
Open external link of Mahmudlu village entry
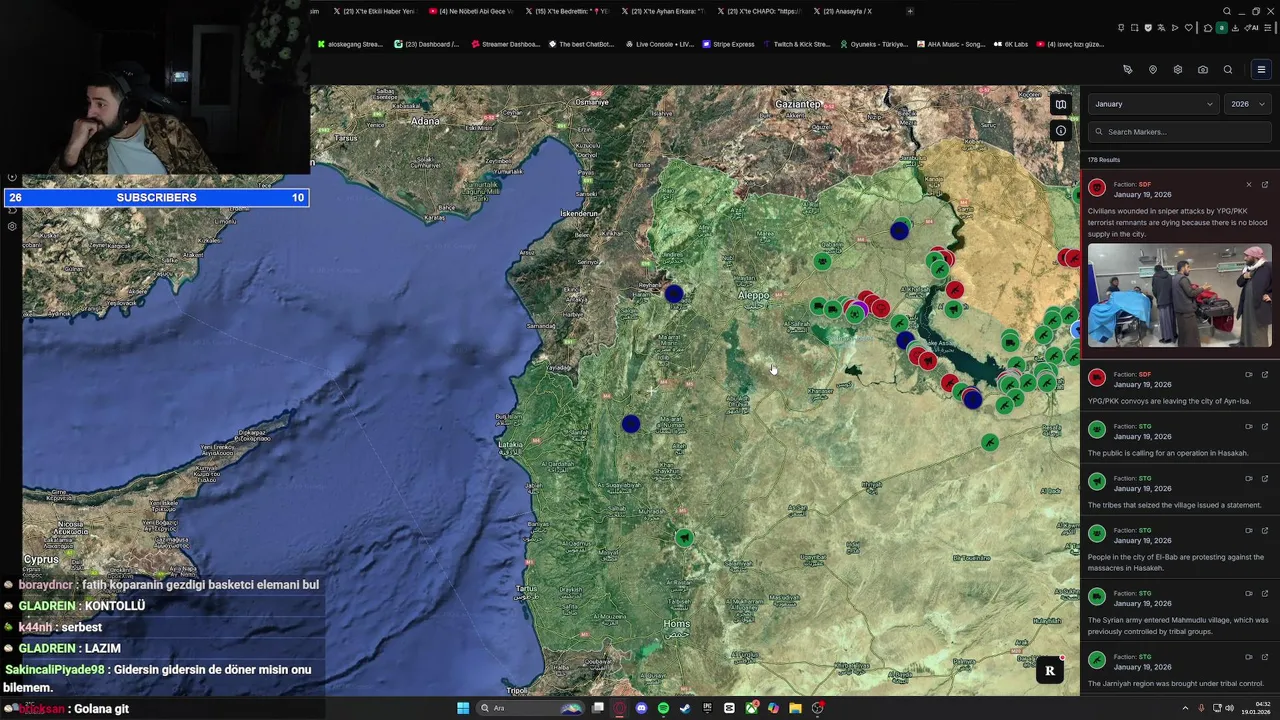tap(1265, 594)
